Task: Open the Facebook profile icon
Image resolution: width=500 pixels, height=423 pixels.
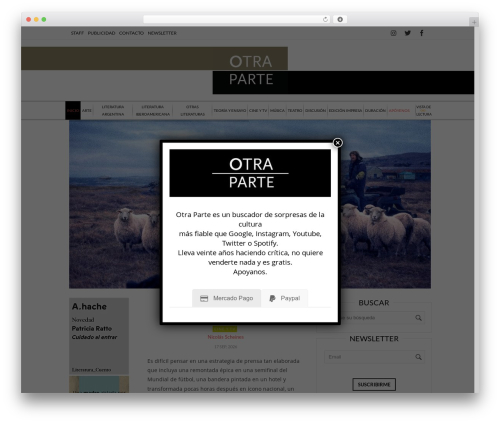Action: tap(422, 33)
